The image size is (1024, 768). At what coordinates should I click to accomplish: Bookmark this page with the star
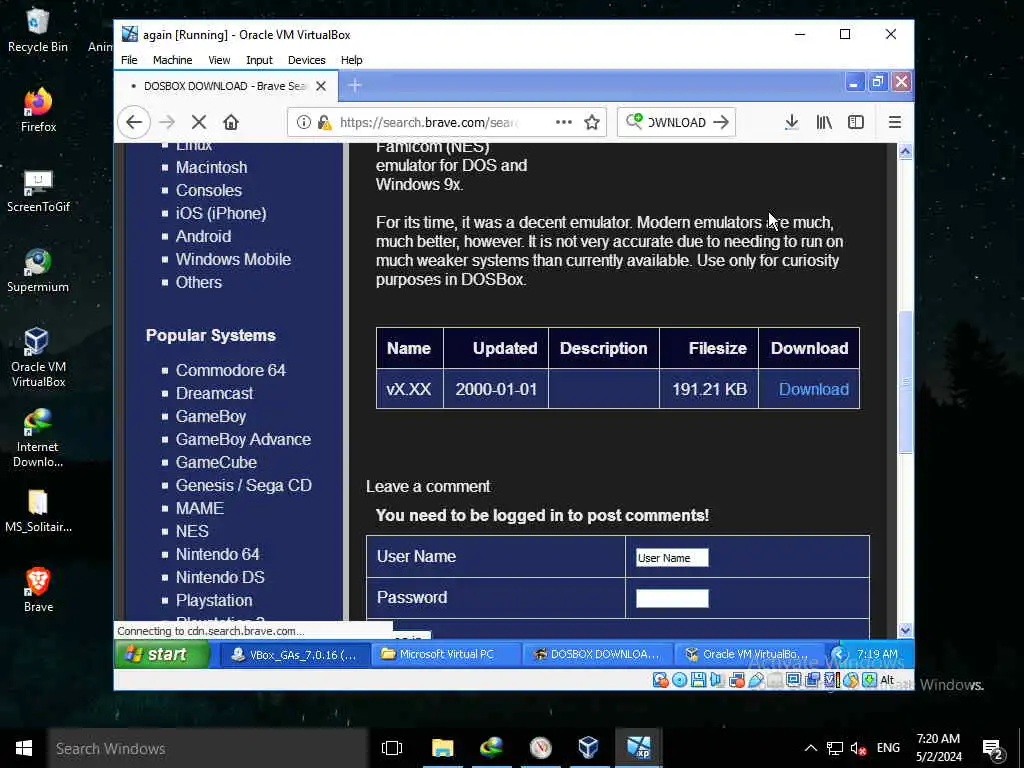click(x=592, y=122)
